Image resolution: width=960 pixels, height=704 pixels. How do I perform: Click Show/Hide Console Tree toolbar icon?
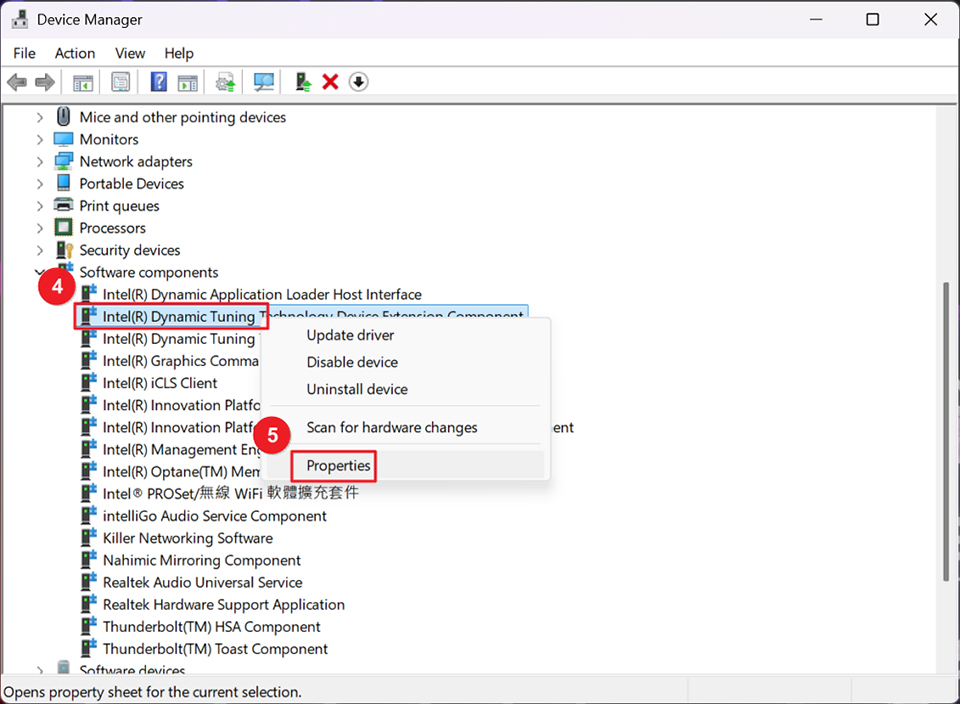(x=83, y=82)
